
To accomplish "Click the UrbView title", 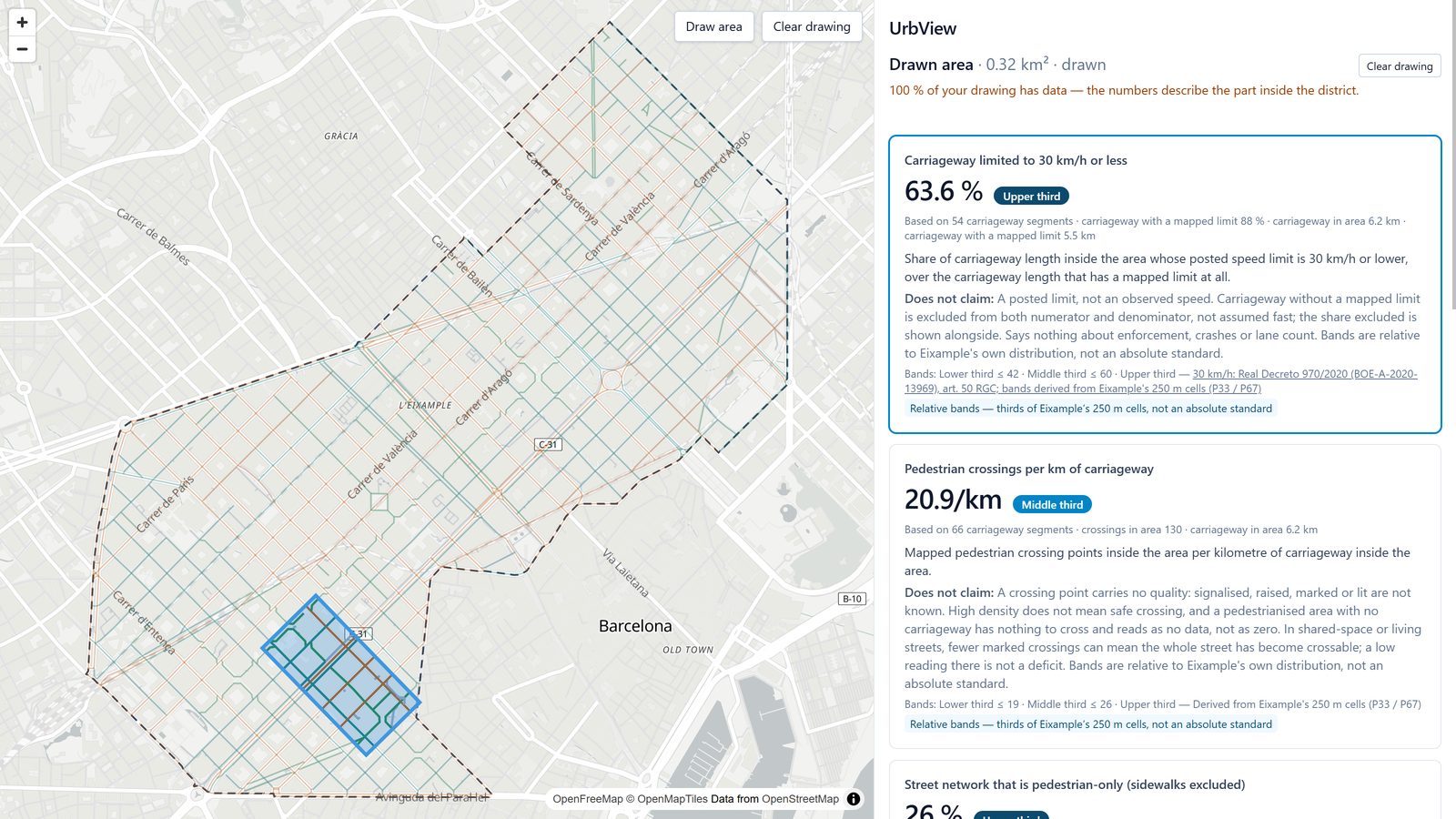I will click(923, 28).
